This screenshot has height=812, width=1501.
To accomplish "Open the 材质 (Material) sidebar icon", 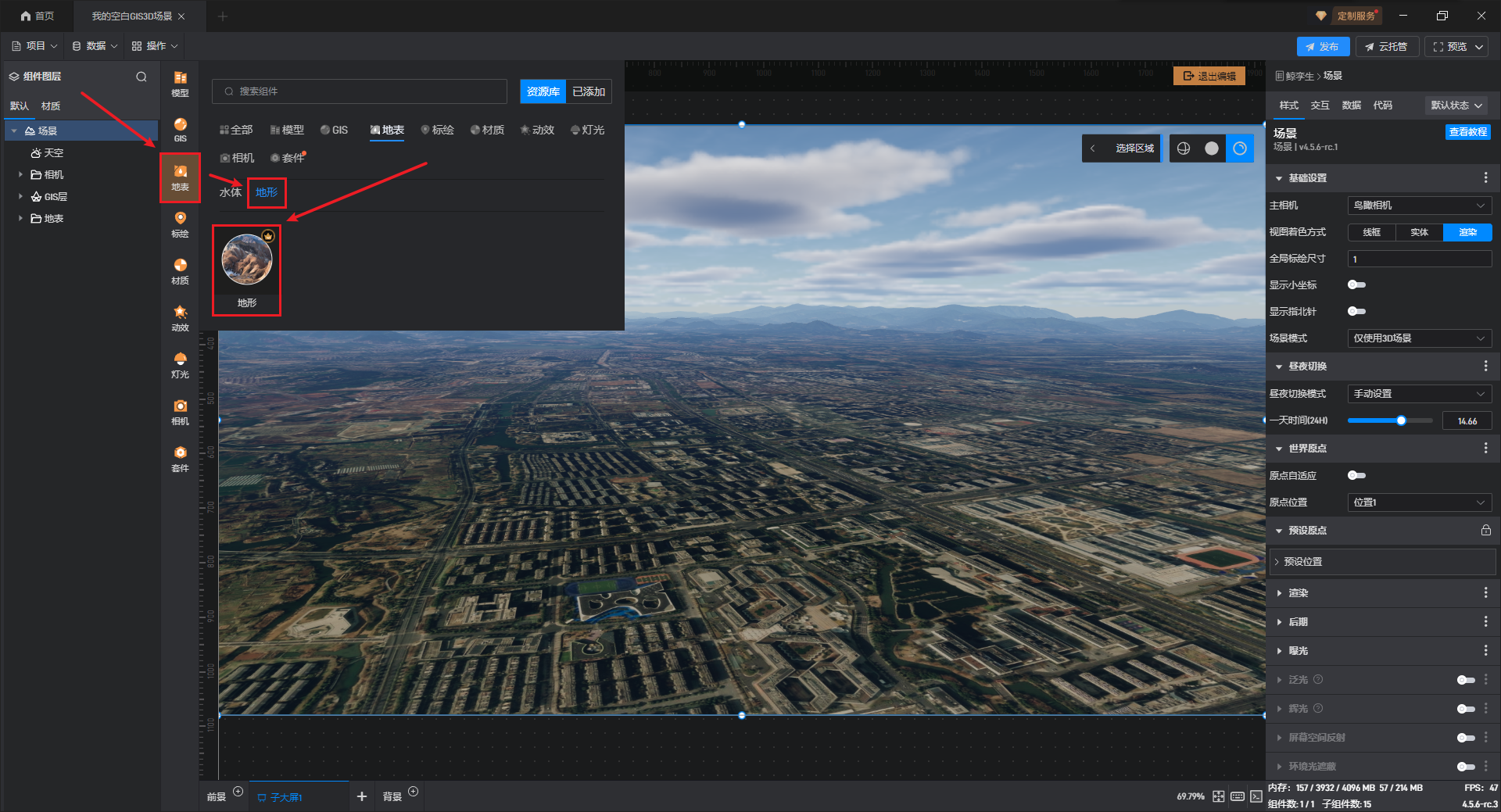I will (x=180, y=271).
